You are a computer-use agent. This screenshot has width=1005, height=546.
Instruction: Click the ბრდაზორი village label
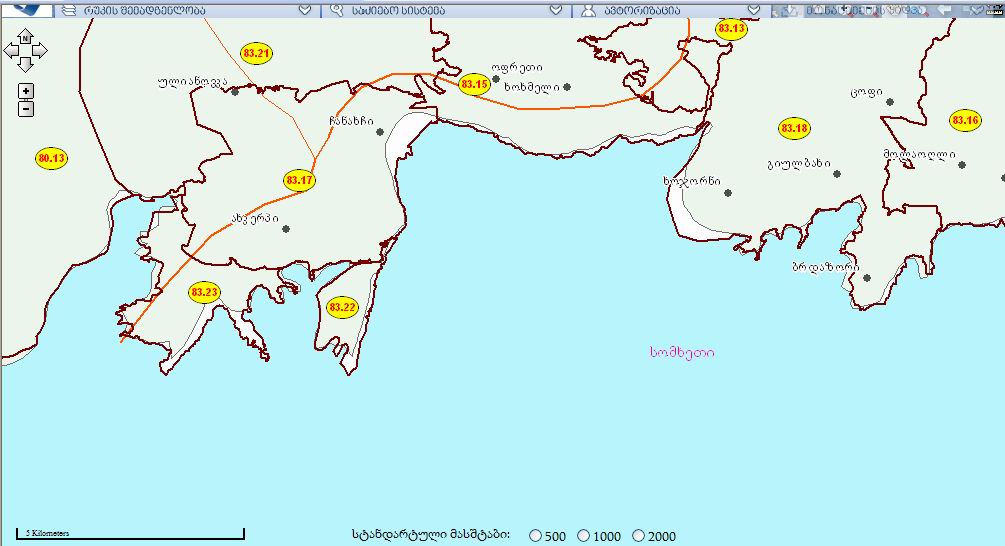tap(826, 267)
